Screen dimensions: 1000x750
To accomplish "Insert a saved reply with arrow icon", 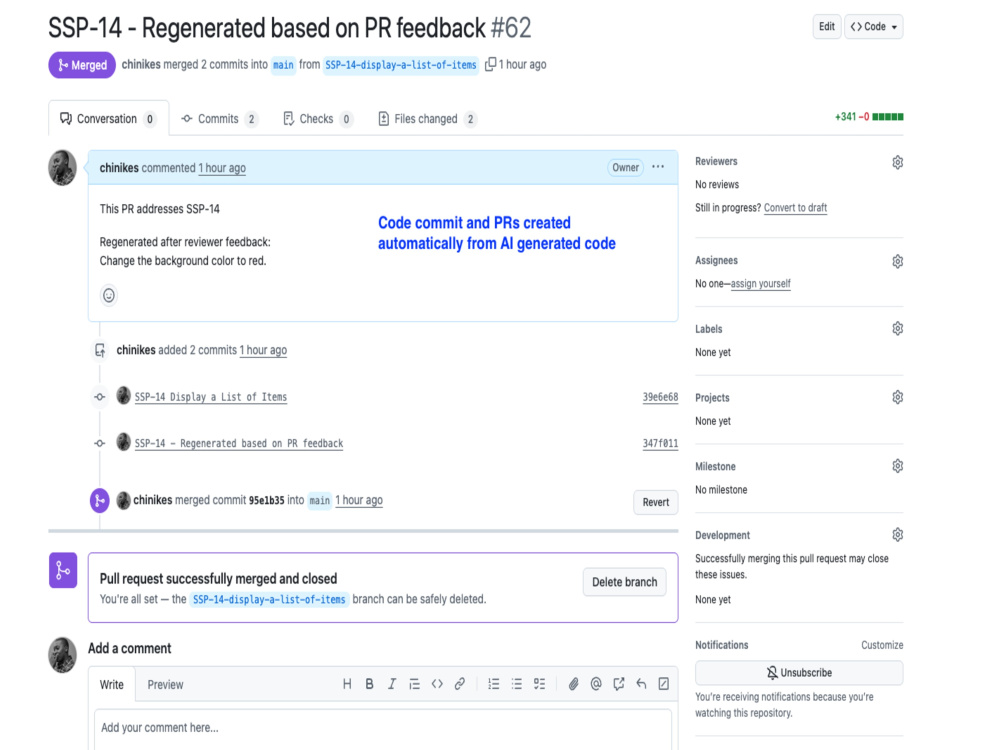I will (x=641, y=684).
